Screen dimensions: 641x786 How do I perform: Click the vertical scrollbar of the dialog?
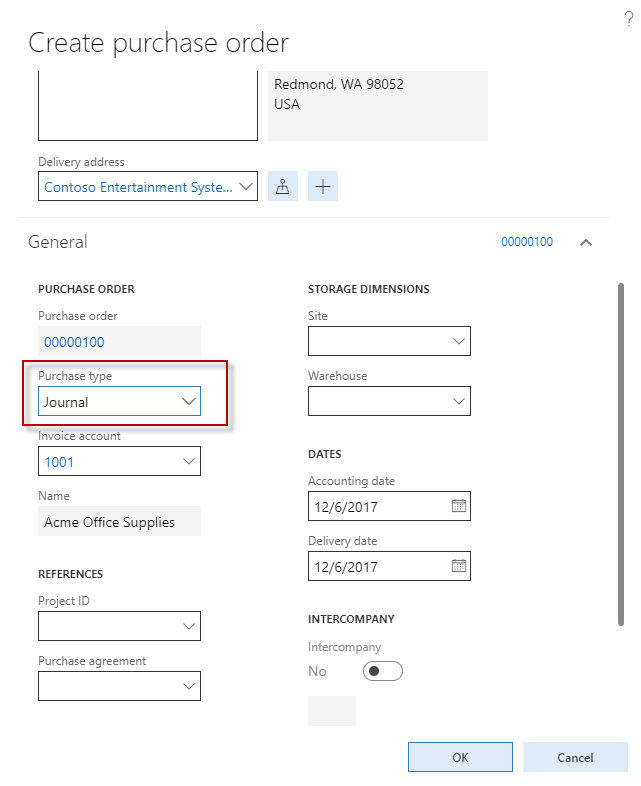[622, 450]
